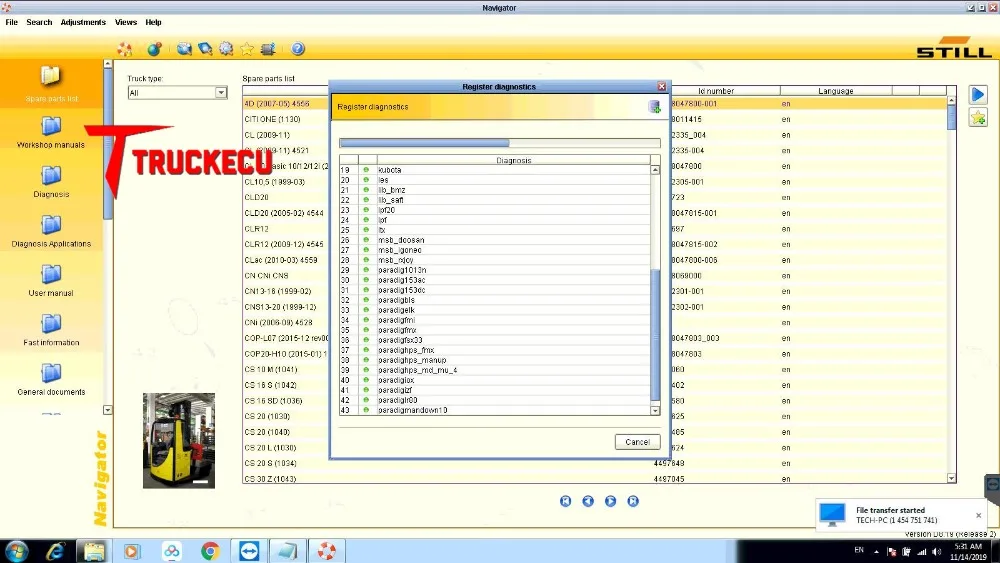Click the book search icon in the toolbar
This screenshot has width=1000, height=563.
[184, 49]
